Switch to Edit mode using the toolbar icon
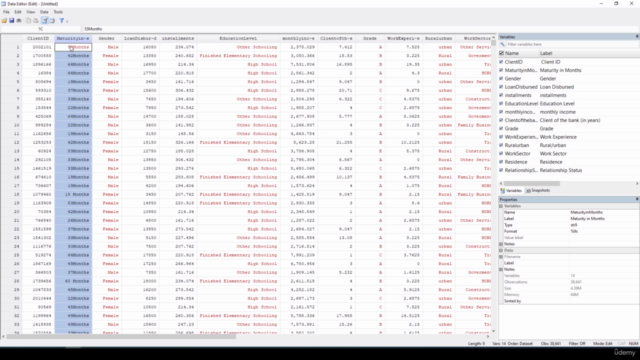The height and width of the screenshot is (360, 640). (x=44, y=20)
